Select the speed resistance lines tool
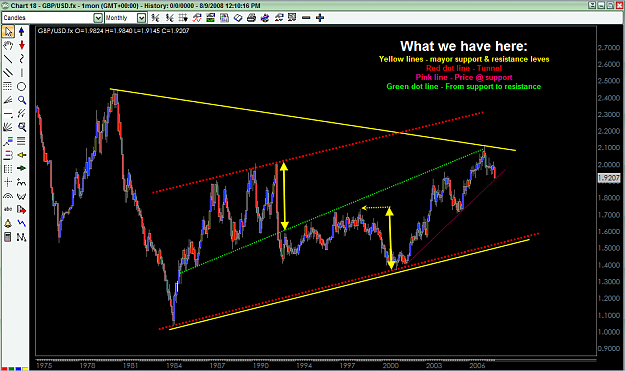 point(22,114)
